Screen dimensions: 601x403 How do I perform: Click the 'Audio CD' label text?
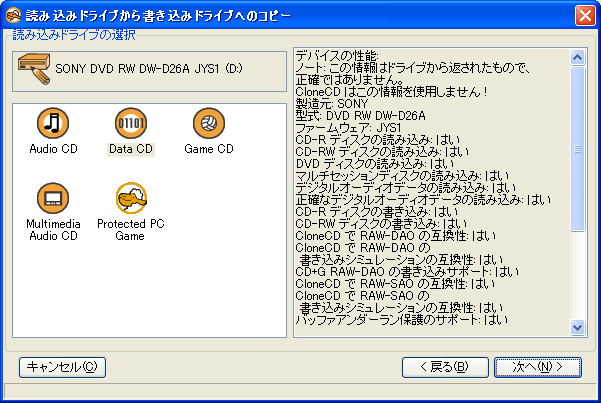(x=53, y=149)
